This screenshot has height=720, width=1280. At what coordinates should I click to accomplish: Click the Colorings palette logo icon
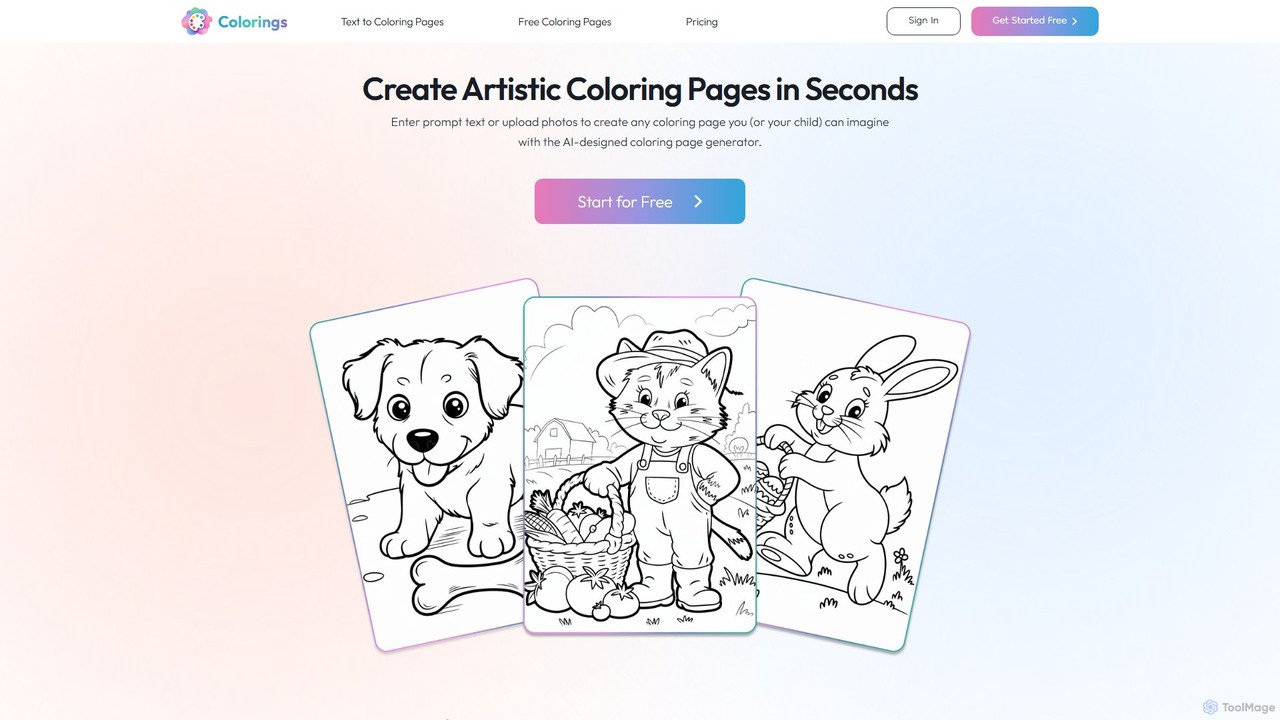point(196,21)
